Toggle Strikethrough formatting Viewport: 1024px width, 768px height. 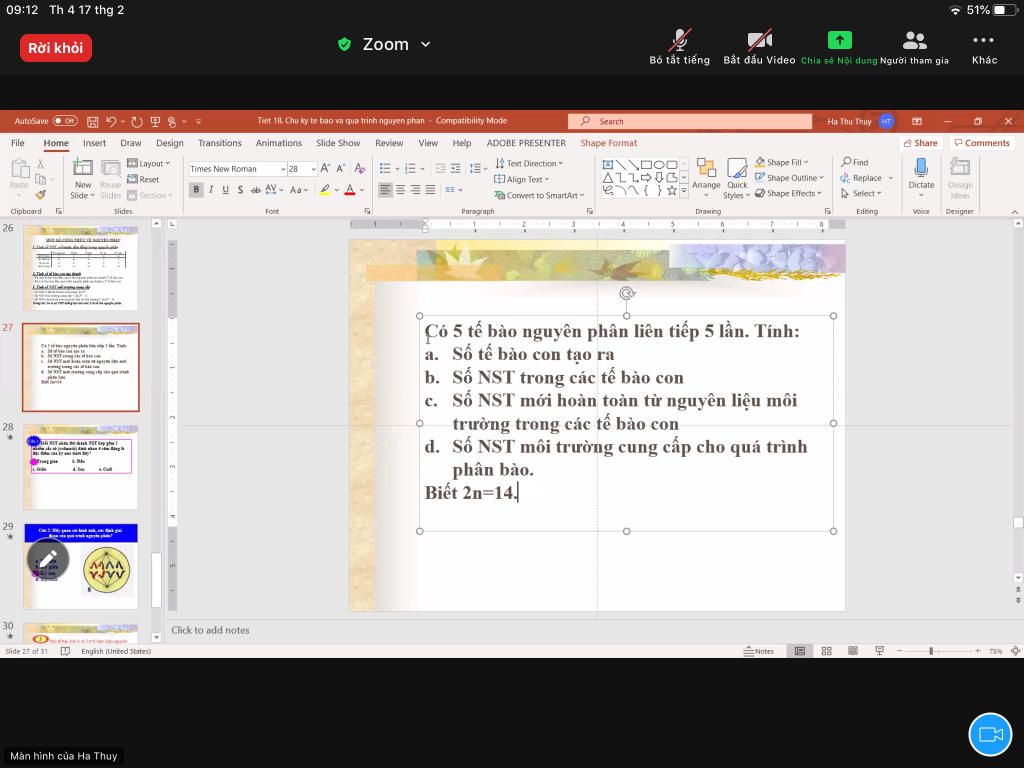click(255, 189)
